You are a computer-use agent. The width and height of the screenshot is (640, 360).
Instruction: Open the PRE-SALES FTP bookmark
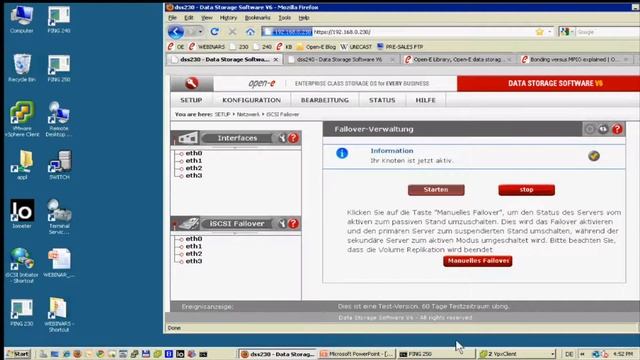[x=400, y=47]
